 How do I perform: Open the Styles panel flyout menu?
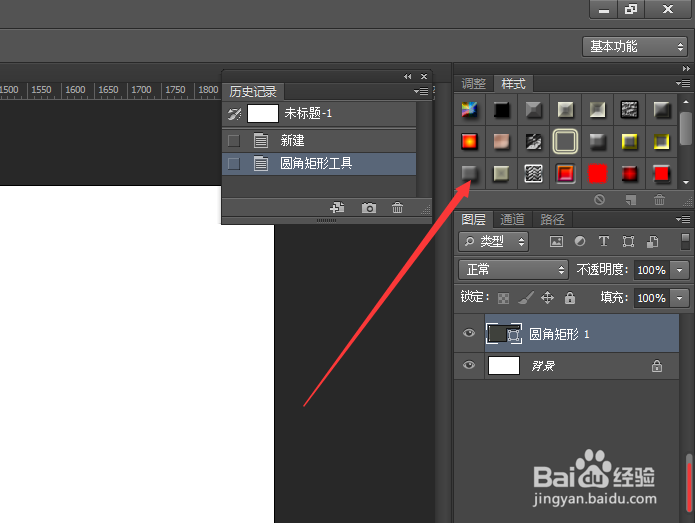(x=683, y=83)
